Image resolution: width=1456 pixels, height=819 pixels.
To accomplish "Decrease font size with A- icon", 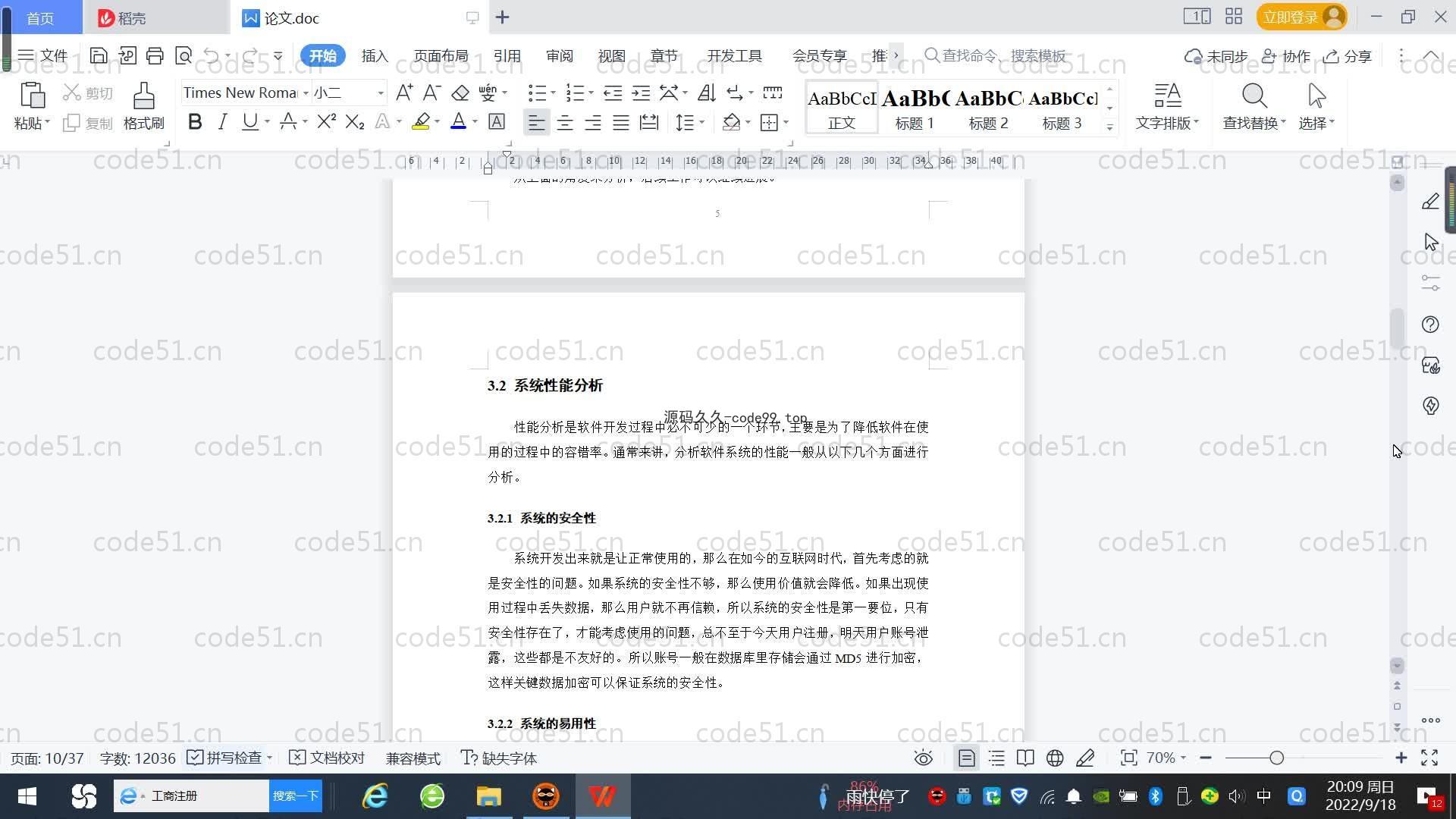I will [x=431, y=93].
